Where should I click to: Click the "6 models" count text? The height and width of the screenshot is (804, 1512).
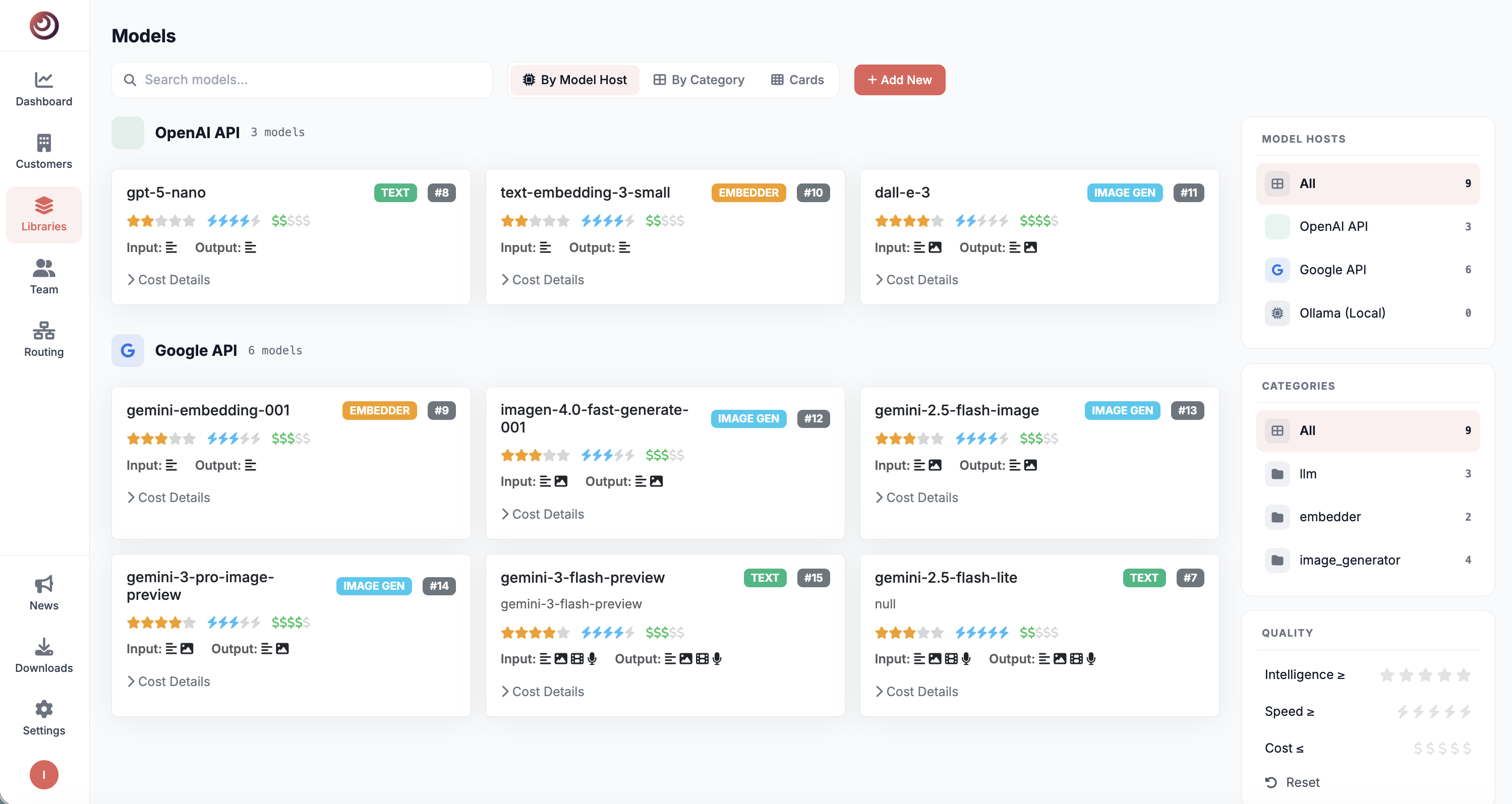click(275, 350)
